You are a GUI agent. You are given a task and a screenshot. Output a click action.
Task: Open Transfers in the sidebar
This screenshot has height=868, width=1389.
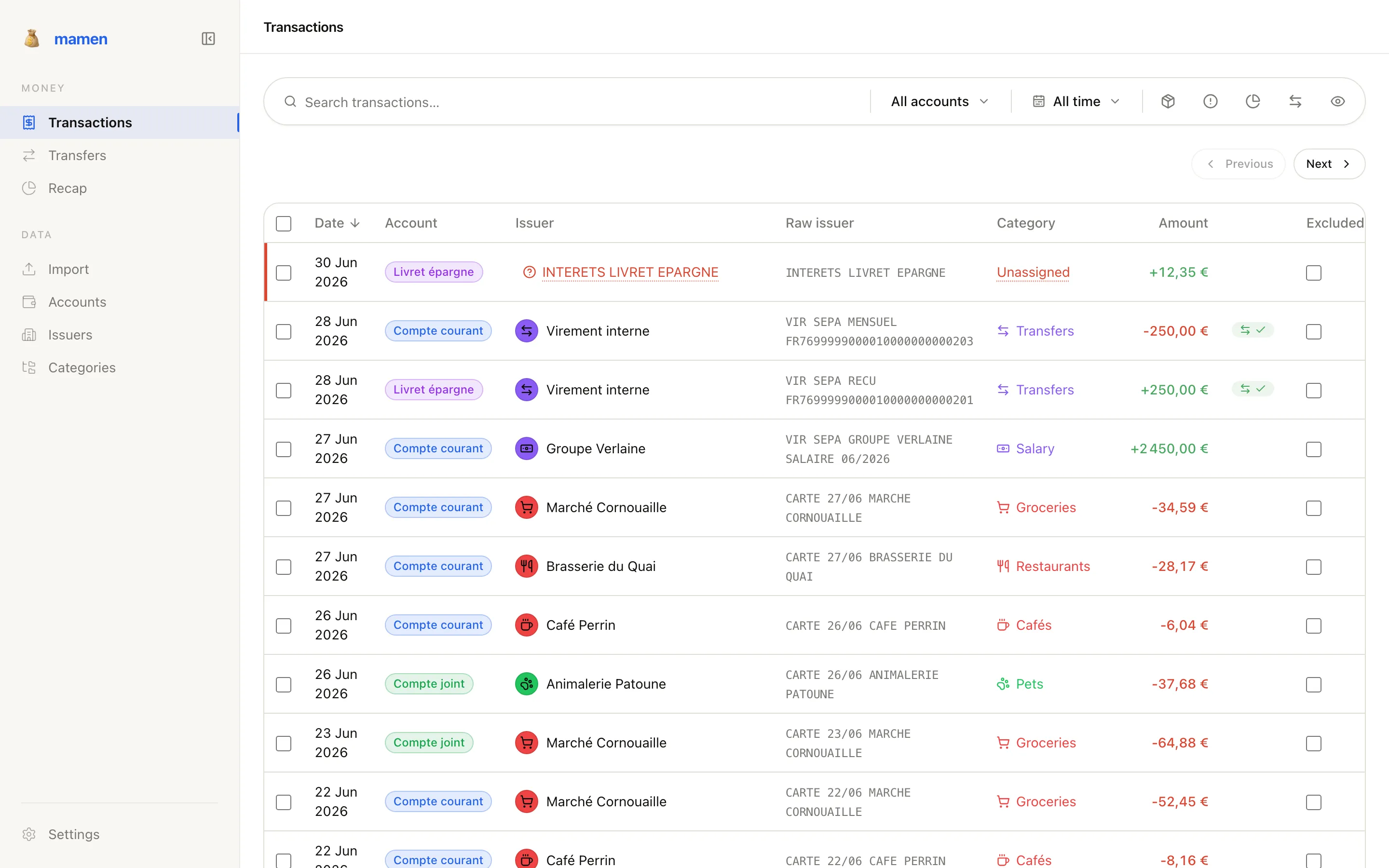point(120,155)
